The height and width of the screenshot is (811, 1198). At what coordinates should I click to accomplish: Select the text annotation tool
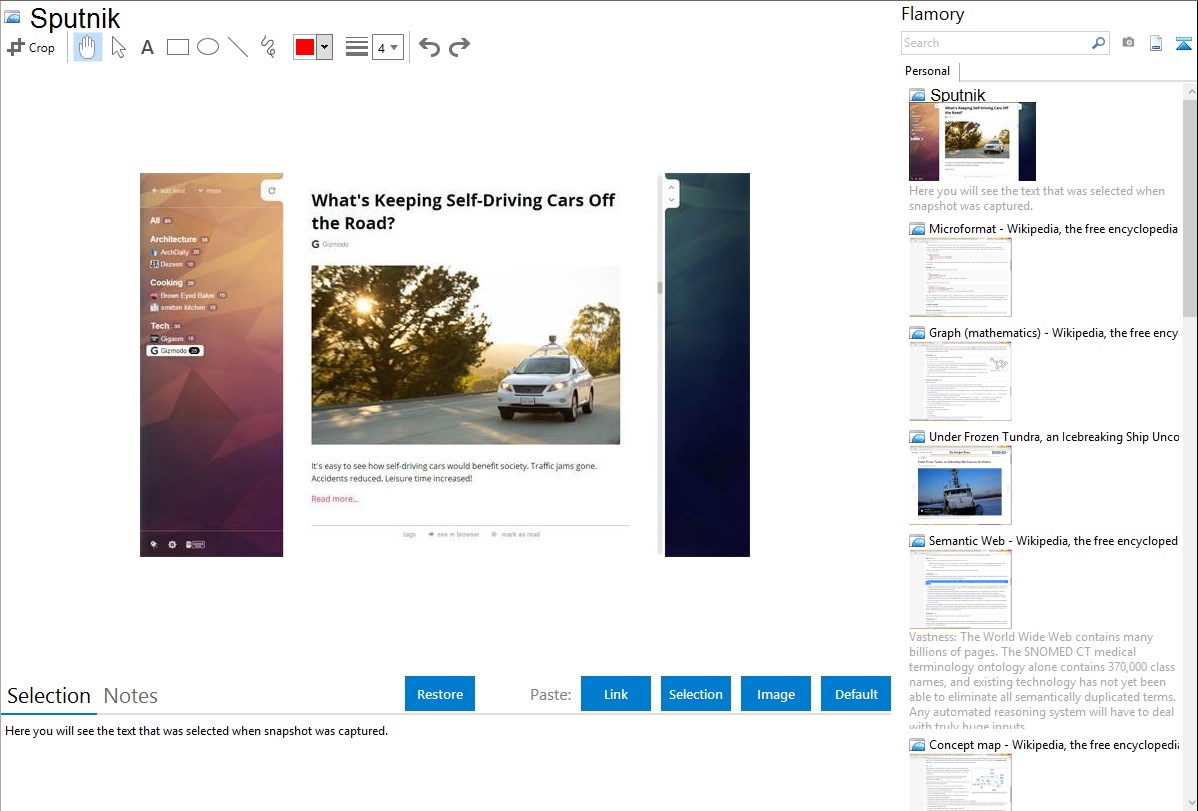tap(147, 47)
